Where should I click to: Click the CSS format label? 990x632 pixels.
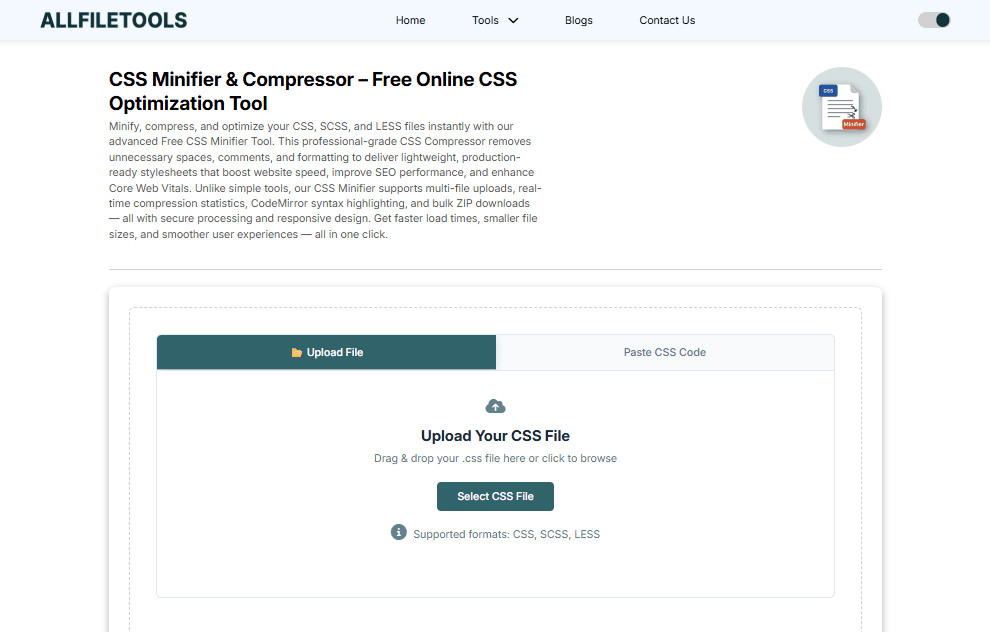[x=523, y=534]
